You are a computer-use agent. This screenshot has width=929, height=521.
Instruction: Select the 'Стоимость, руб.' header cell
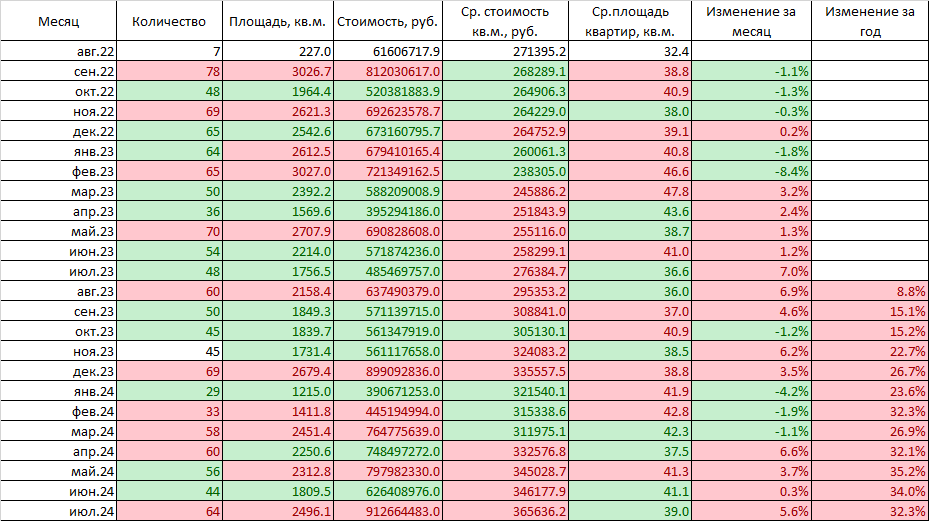387,21
